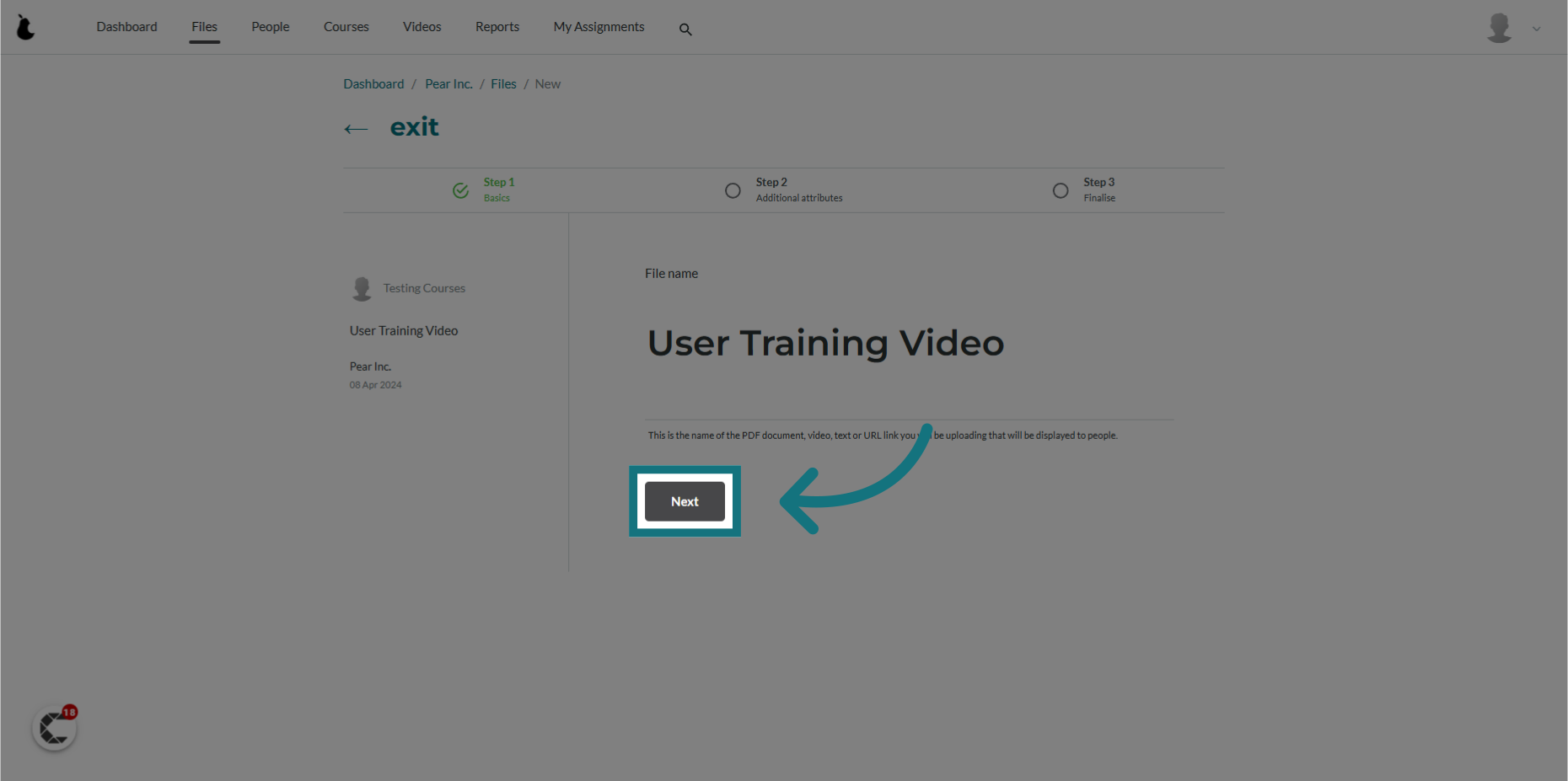
Task: Click the pear logo icon
Action: point(26,28)
